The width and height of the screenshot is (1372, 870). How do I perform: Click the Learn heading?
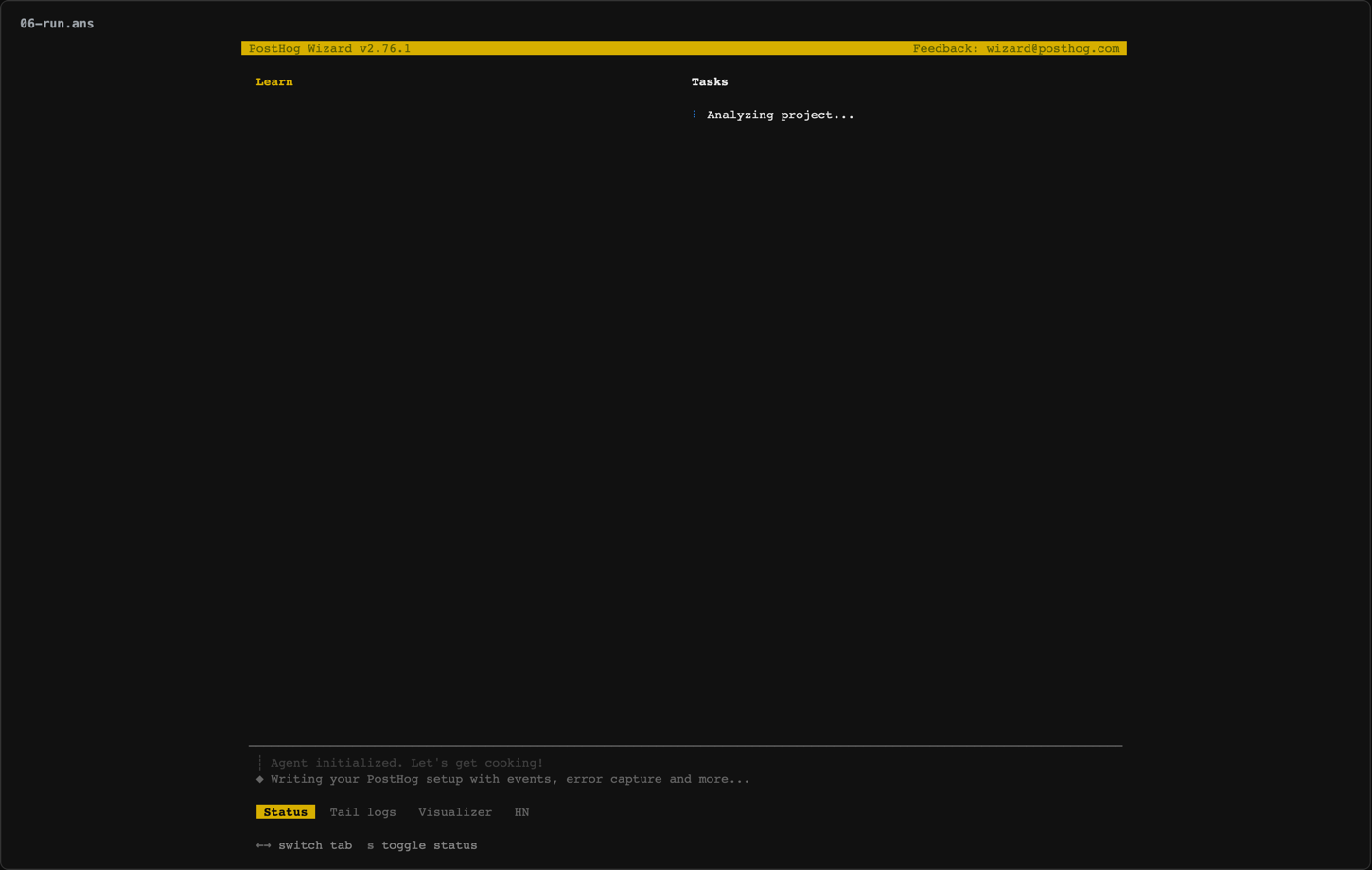(274, 82)
